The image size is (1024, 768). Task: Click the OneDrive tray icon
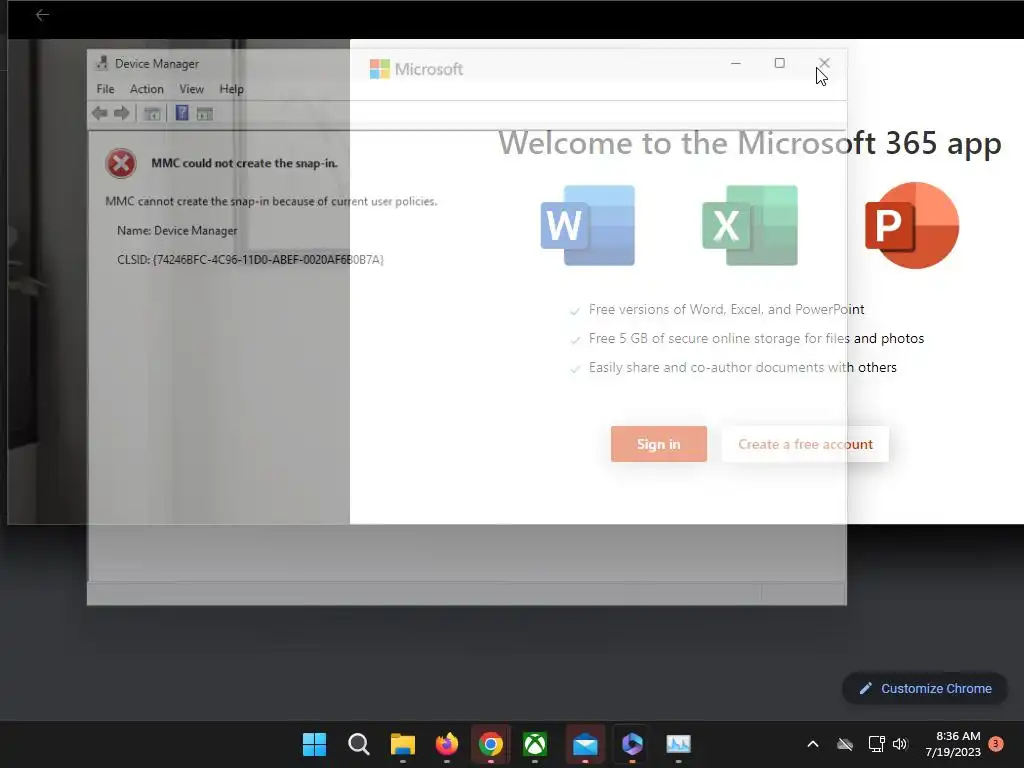click(x=845, y=744)
